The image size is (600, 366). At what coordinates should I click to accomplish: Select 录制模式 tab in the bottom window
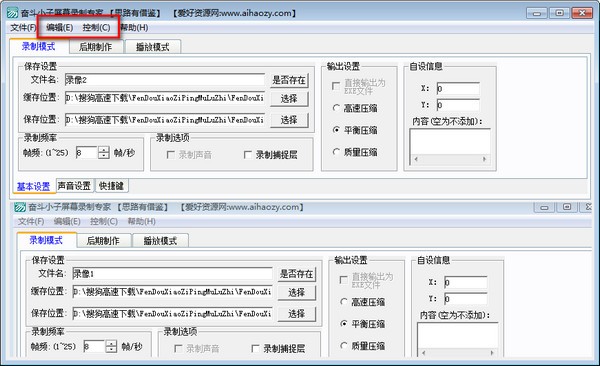pyautogui.click(x=46, y=240)
